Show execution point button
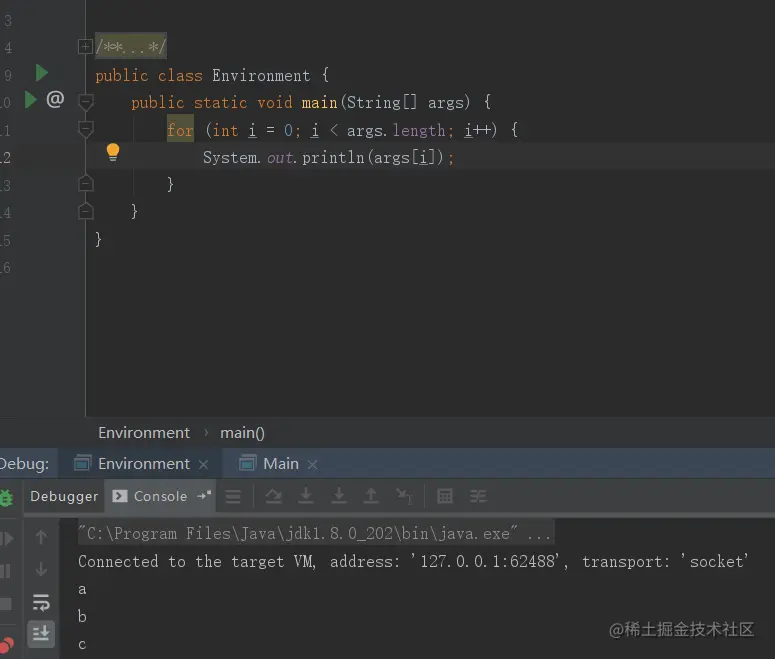The width and height of the screenshot is (775, 659). coord(233,496)
